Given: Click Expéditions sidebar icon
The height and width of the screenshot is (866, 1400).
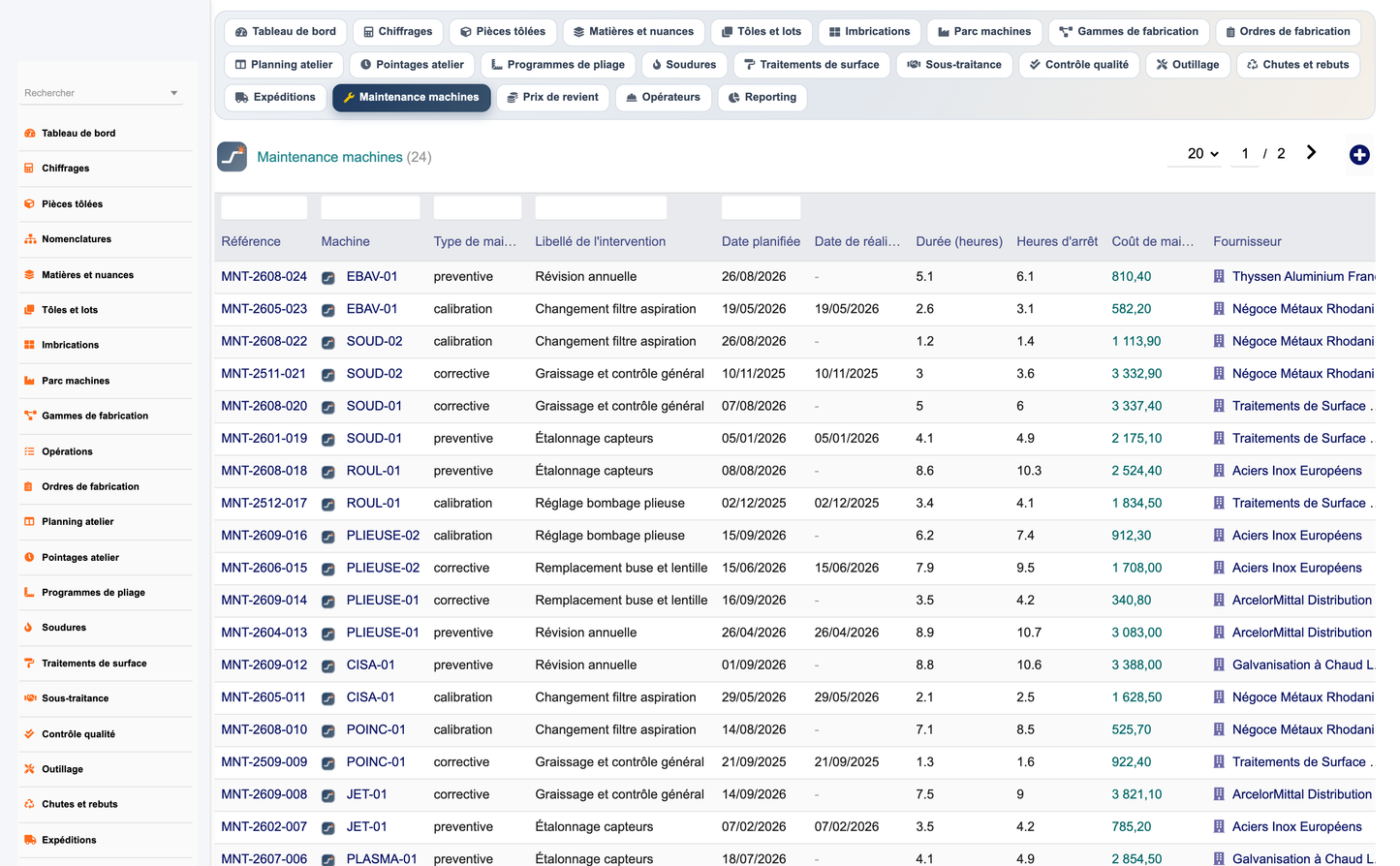Looking at the screenshot, I should click(x=30, y=840).
